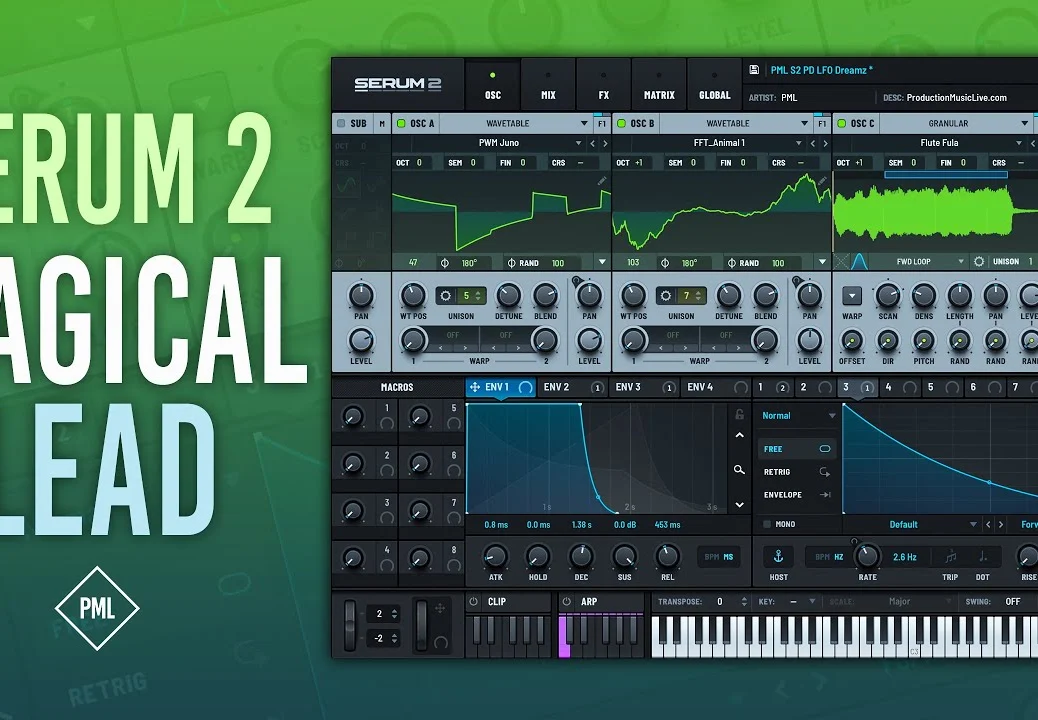Open OSC B unison settings gear
Viewport: 1038px width, 720px height.
point(666,296)
